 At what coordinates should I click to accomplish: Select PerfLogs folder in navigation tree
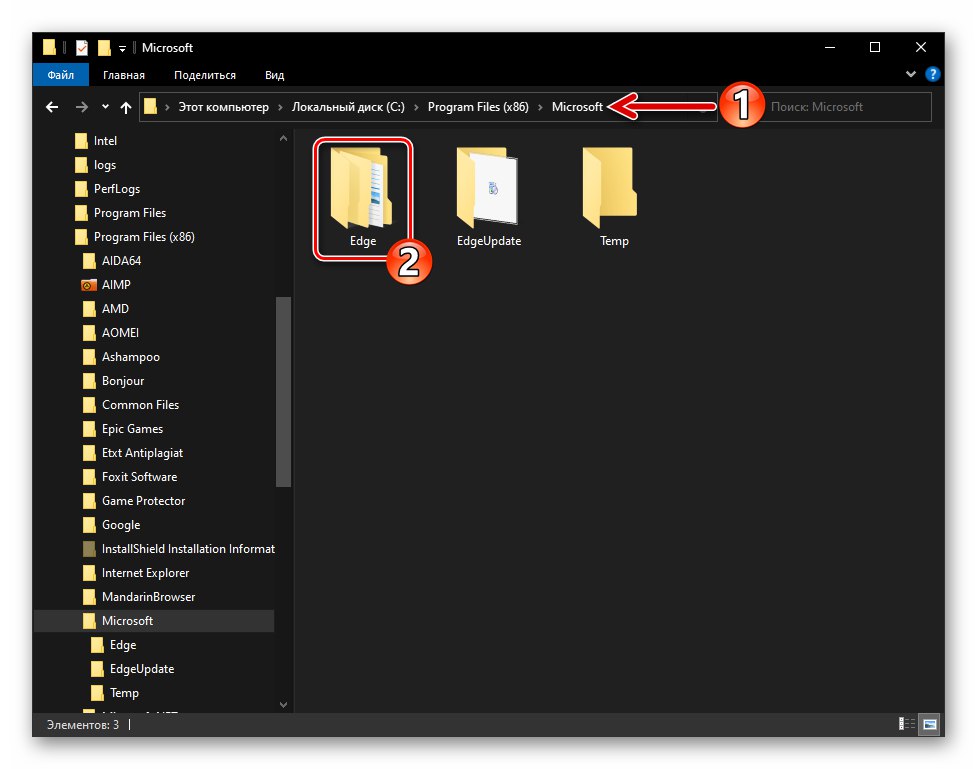coord(107,189)
